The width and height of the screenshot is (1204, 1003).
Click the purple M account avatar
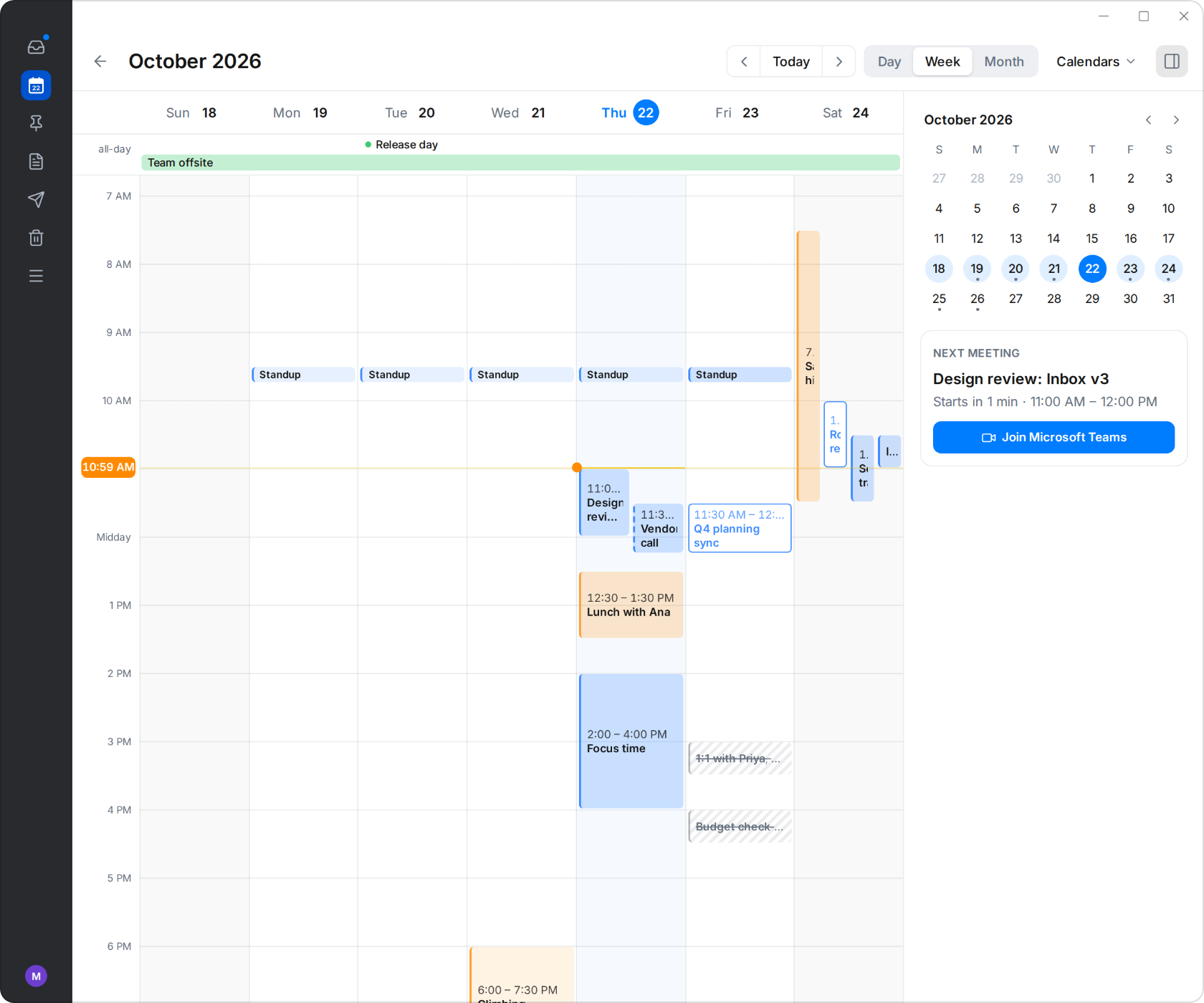click(x=36, y=976)
